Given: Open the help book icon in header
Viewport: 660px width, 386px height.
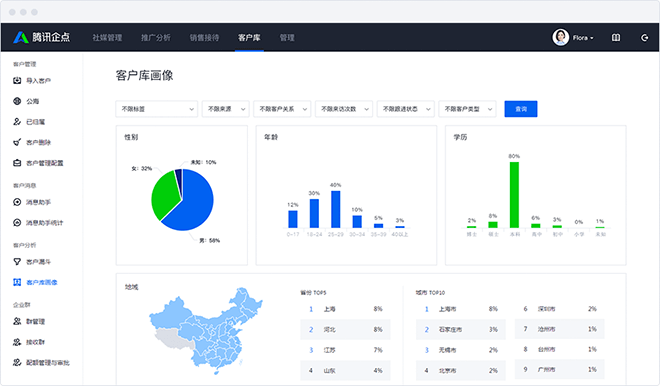Looking at the screenshot, I should click(615, 38).
